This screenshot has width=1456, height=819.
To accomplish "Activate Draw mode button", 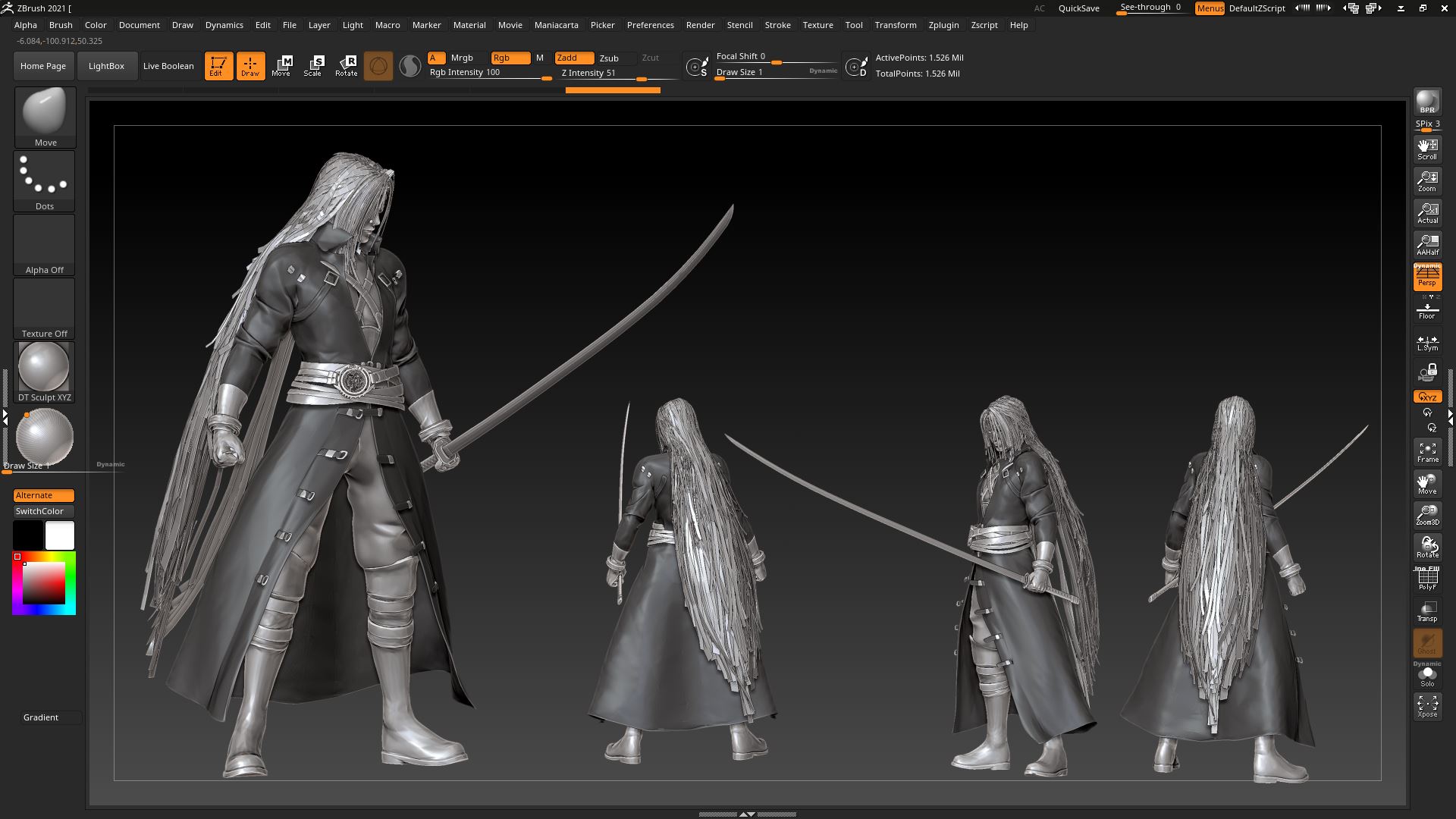I will coord(250,66).
